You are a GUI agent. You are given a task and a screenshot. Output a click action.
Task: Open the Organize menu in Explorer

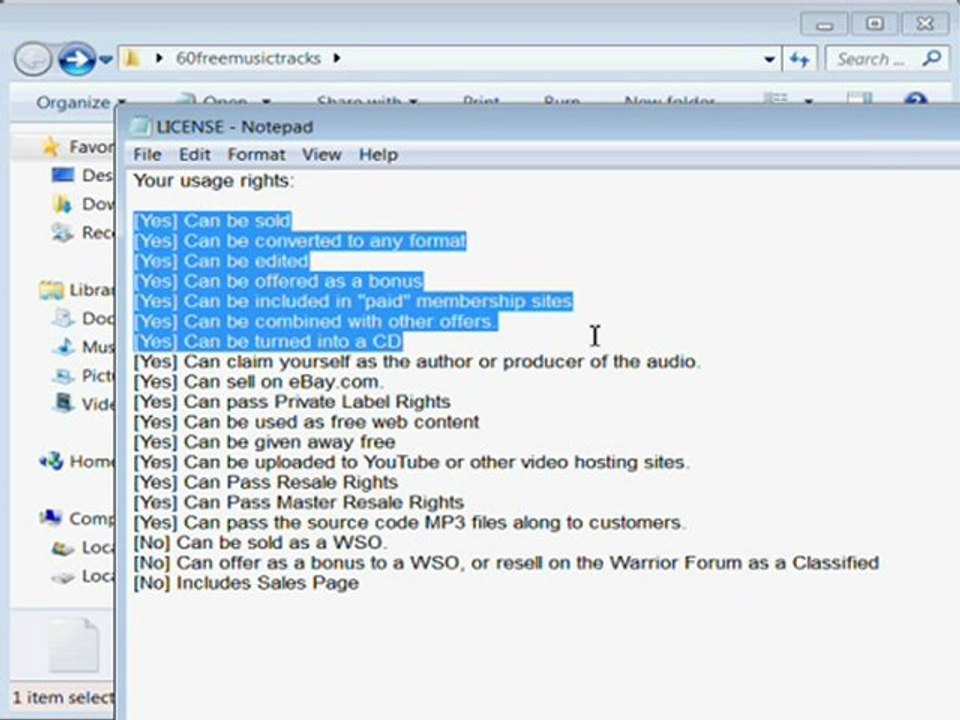pyautogui.click(x=81, y=102)
